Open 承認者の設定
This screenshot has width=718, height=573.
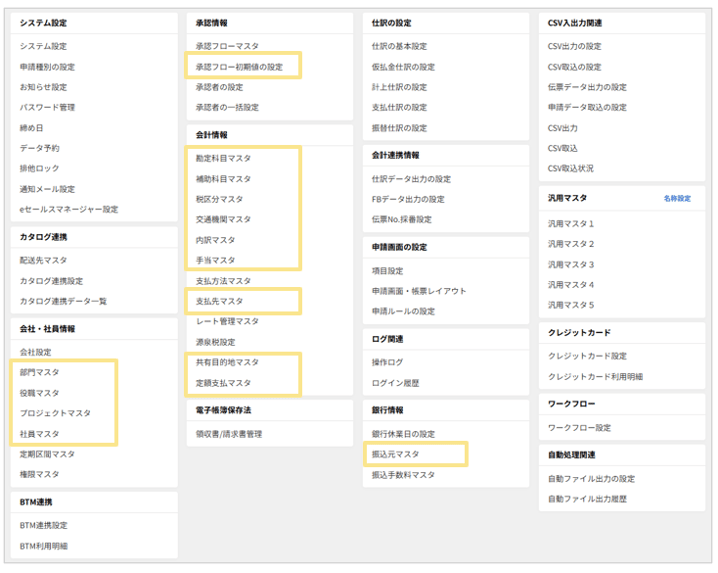click(219, 87)
